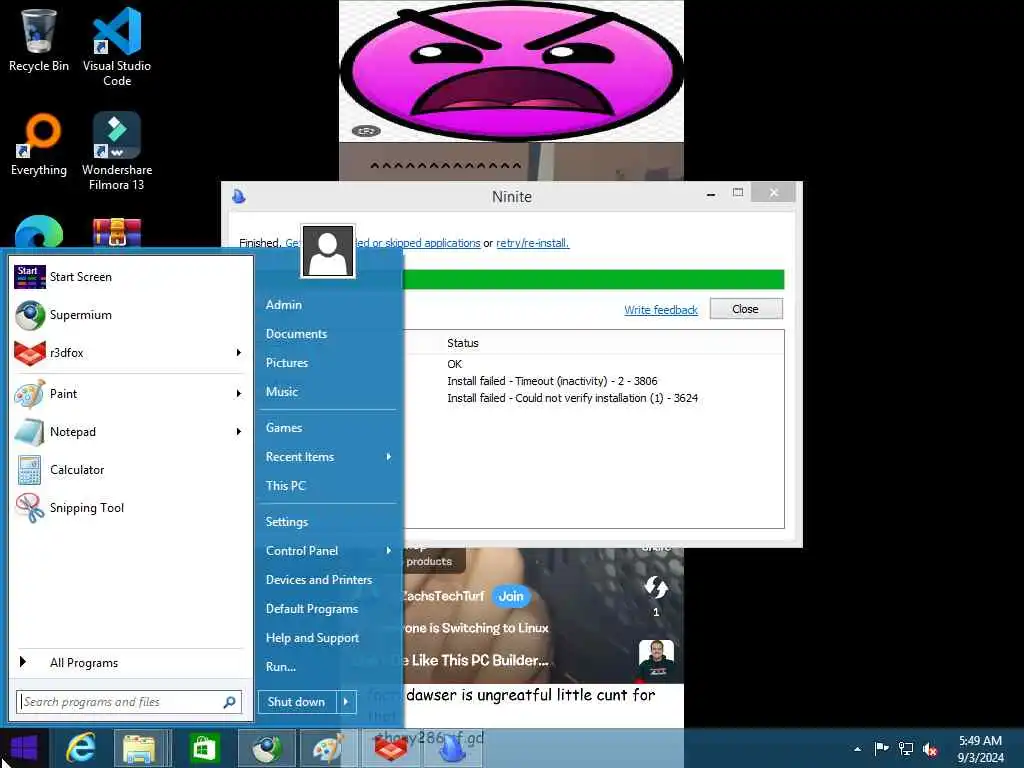Click the Ninite title bar icon
This screenshot has width=1024, height=768.
click(239, 197)
